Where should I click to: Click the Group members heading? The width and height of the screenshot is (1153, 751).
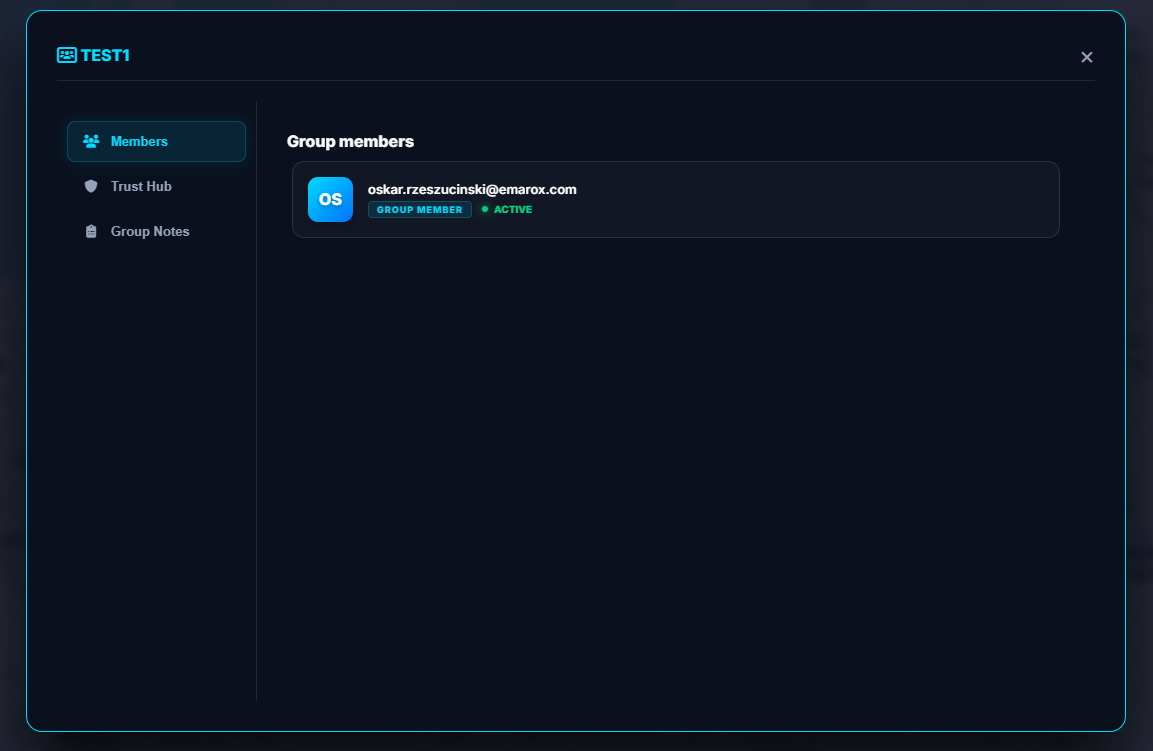tap(350, 141)
